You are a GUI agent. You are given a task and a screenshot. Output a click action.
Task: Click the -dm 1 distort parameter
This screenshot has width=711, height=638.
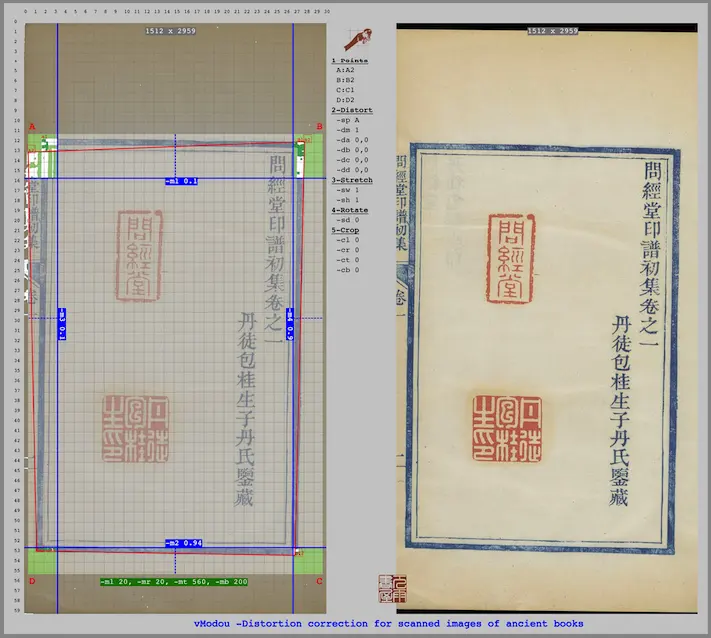pyautogui.click(x=348, y=130)
